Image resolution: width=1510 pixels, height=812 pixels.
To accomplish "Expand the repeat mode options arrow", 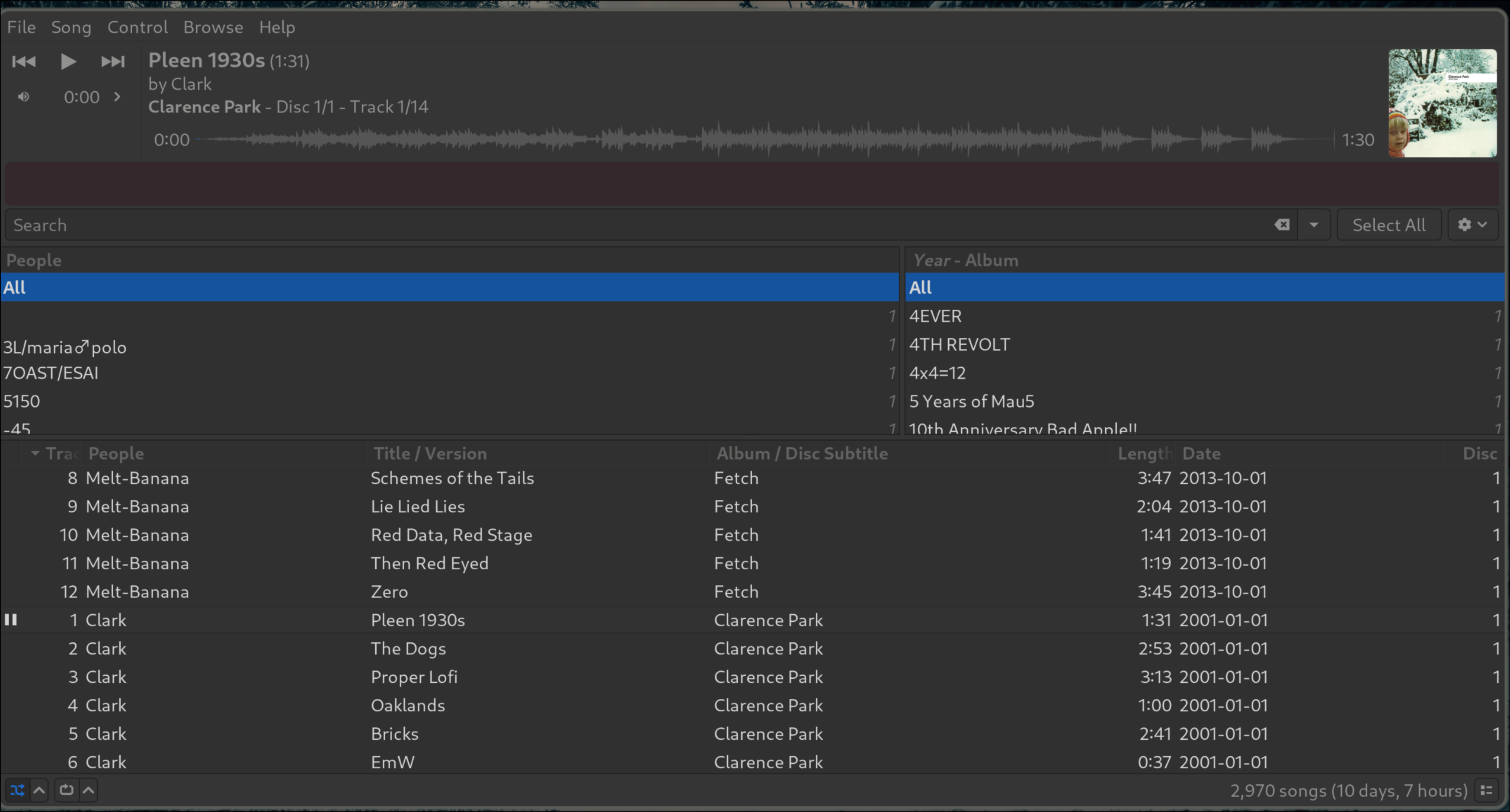I will click(x=89, y=790).
